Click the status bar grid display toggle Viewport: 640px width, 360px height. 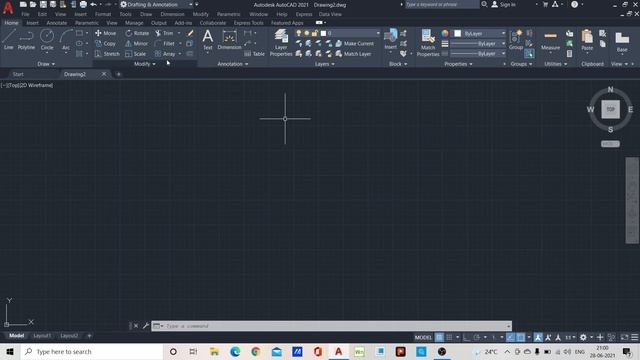[439, 337]
